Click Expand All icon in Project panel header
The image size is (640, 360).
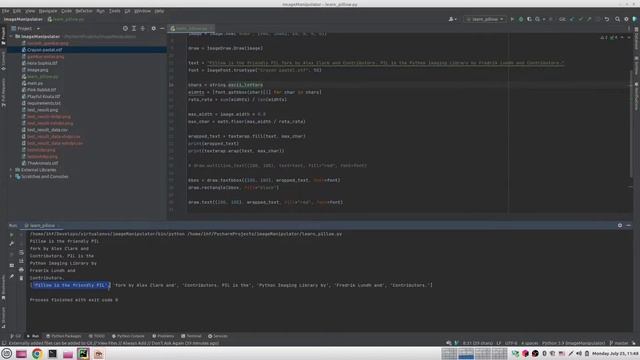134,29
